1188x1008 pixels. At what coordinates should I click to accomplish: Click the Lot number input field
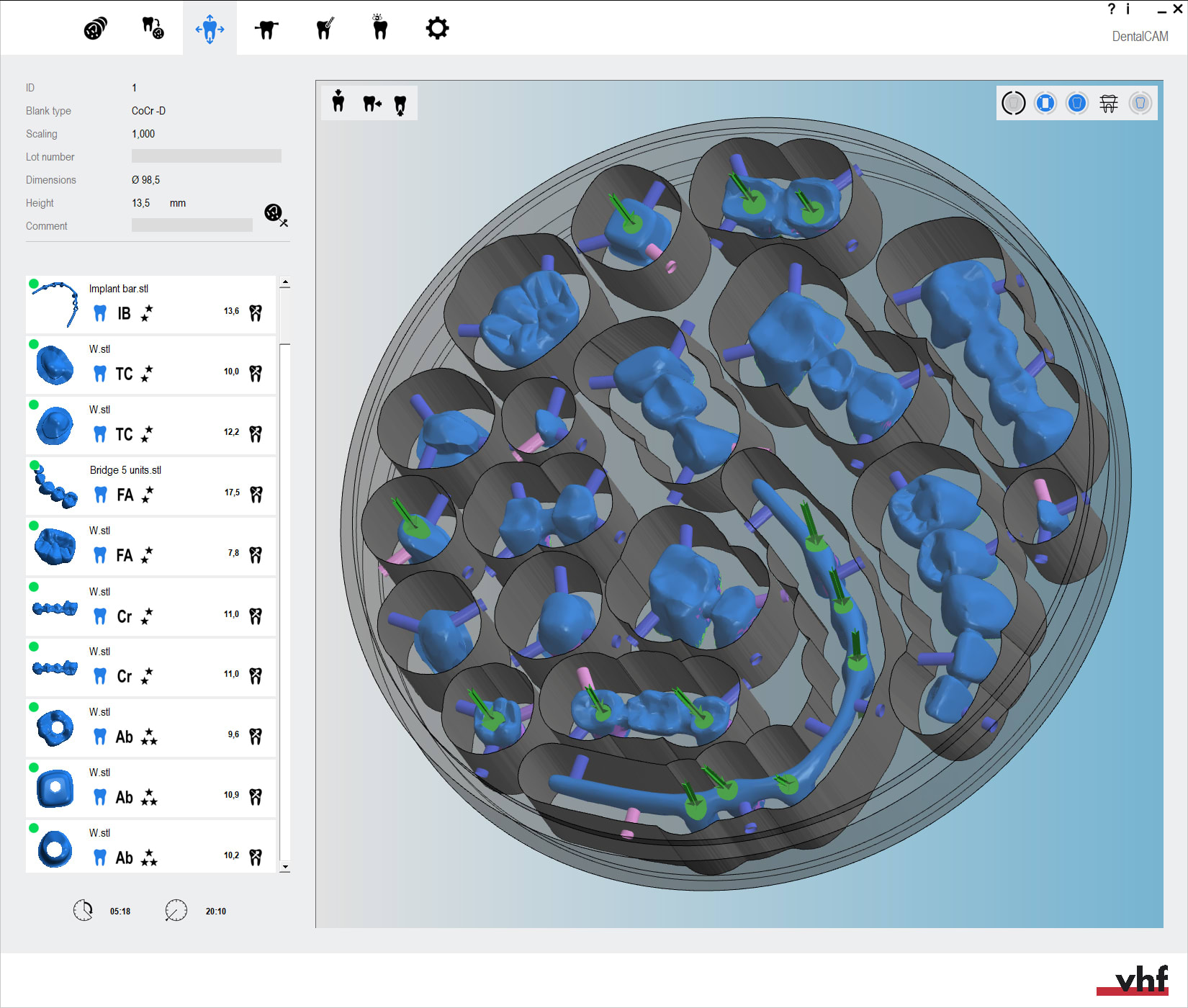206,156
